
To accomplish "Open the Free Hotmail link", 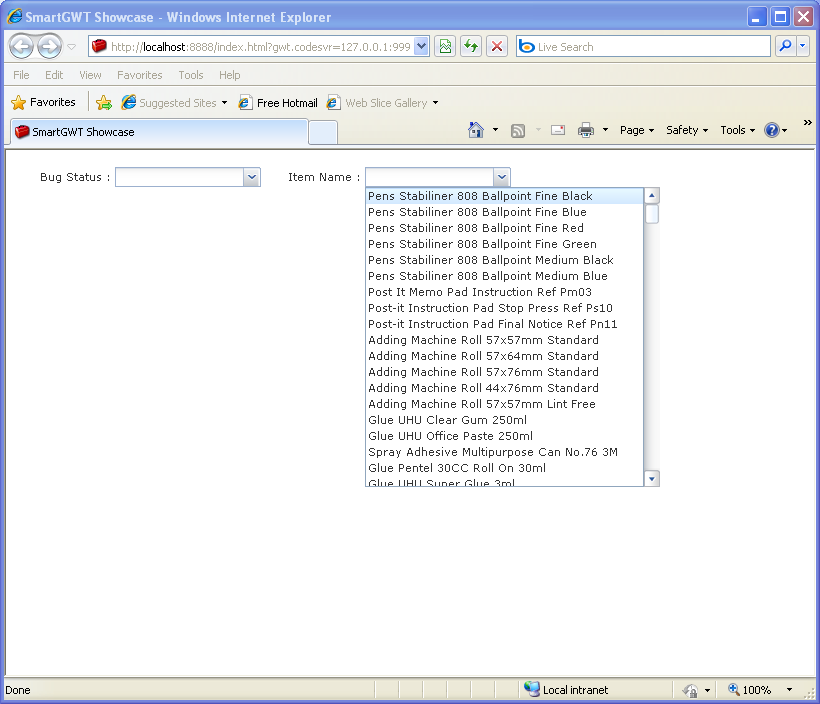I will (278, 103).
